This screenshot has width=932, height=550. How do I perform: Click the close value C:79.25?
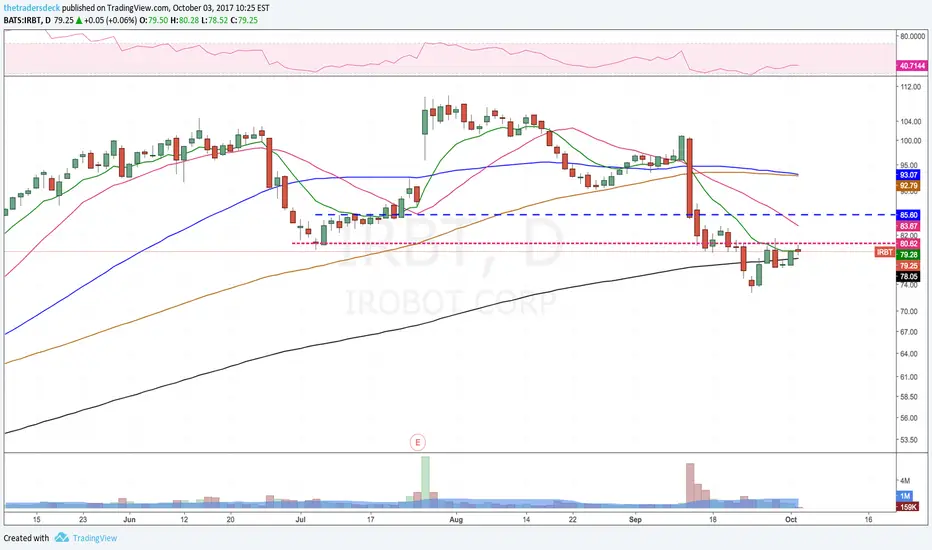pos(244,20)
